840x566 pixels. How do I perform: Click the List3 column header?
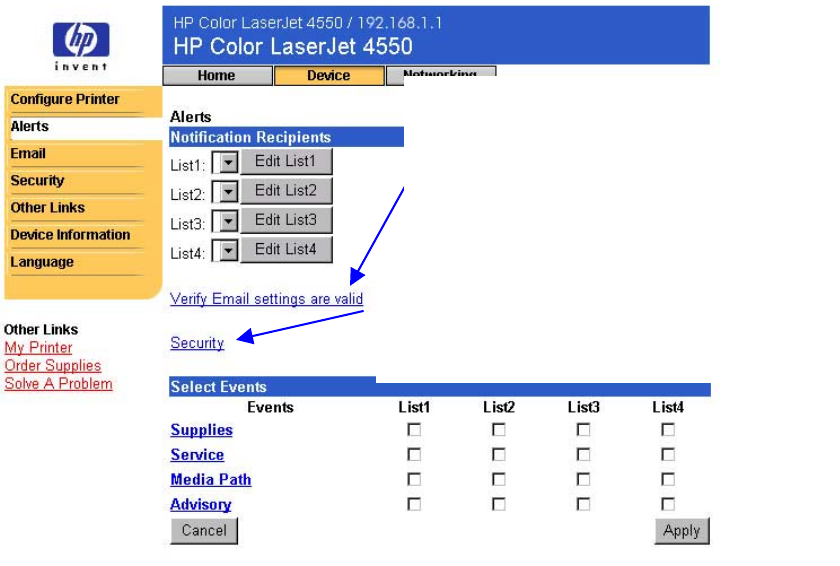(583, 407)
